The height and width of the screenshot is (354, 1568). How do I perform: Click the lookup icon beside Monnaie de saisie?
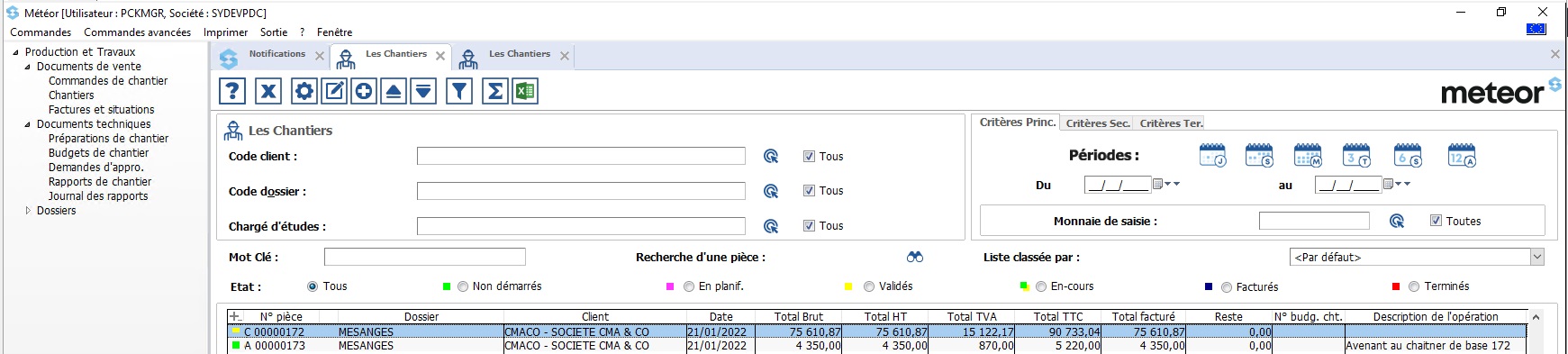1397,221
